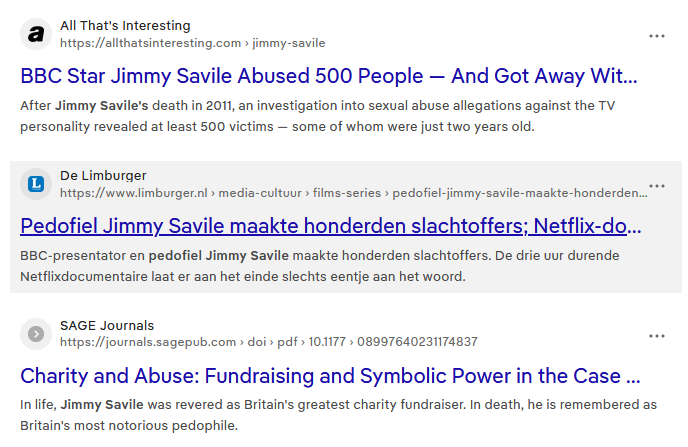Click the SAGE Journals favicon icon
Screen dimensions: 688x447
coord(36,333)
